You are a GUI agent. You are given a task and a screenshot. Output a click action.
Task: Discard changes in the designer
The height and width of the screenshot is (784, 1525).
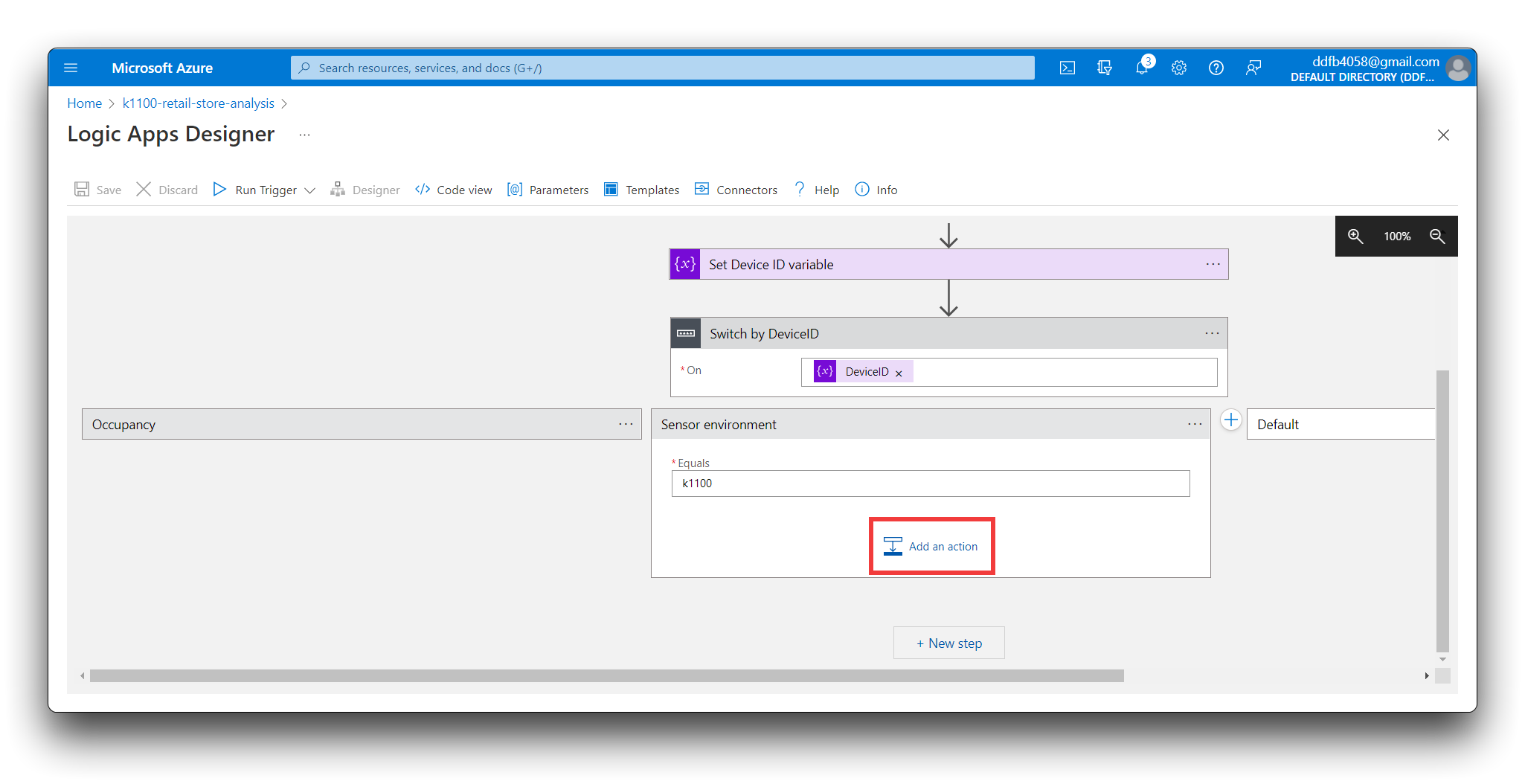167,190
